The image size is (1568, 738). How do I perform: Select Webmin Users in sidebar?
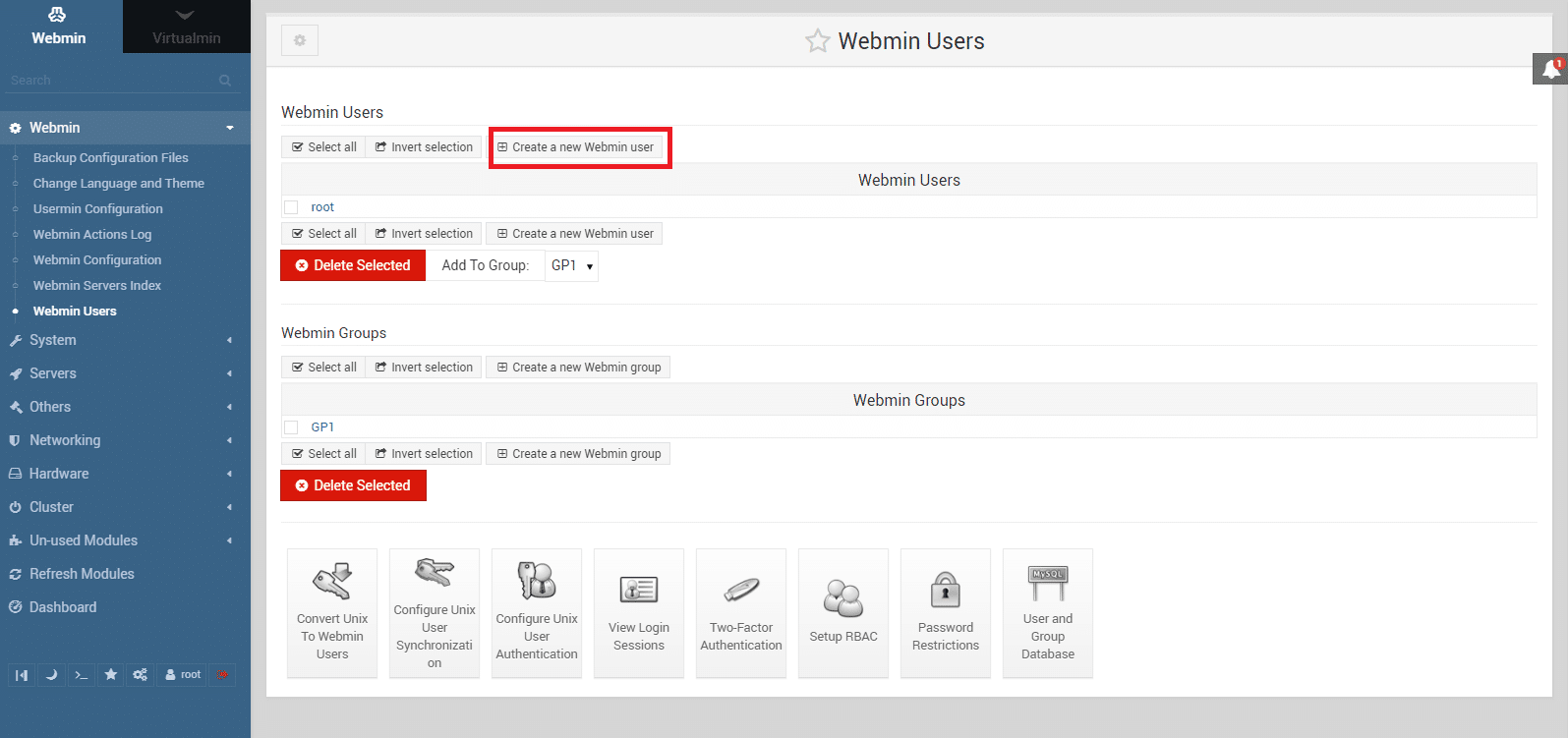click(75, 311)
